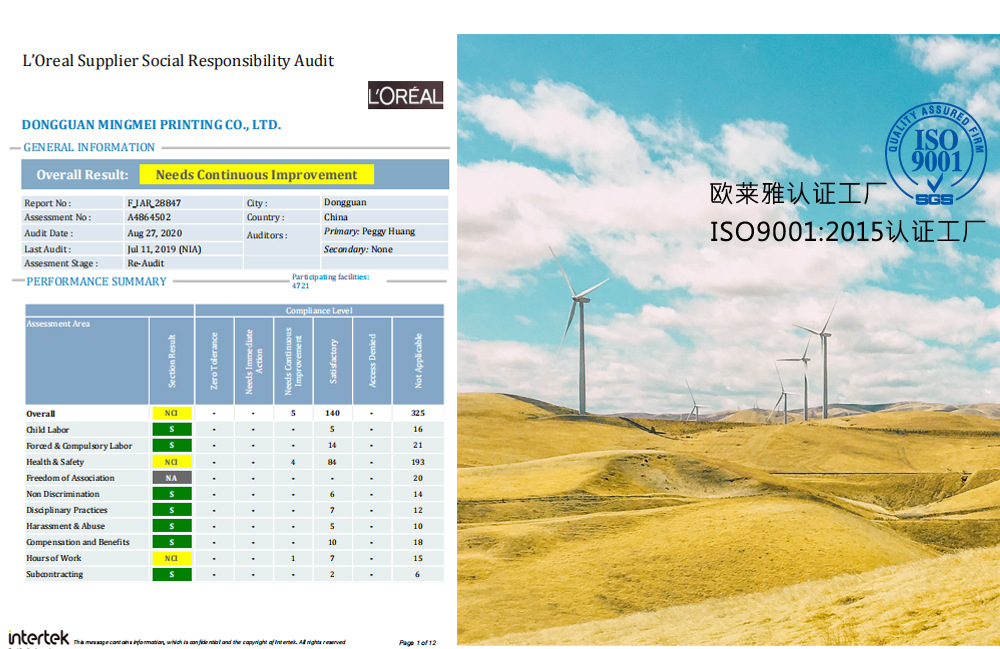Click the tallest wind turbine in photo

point(581,340)
